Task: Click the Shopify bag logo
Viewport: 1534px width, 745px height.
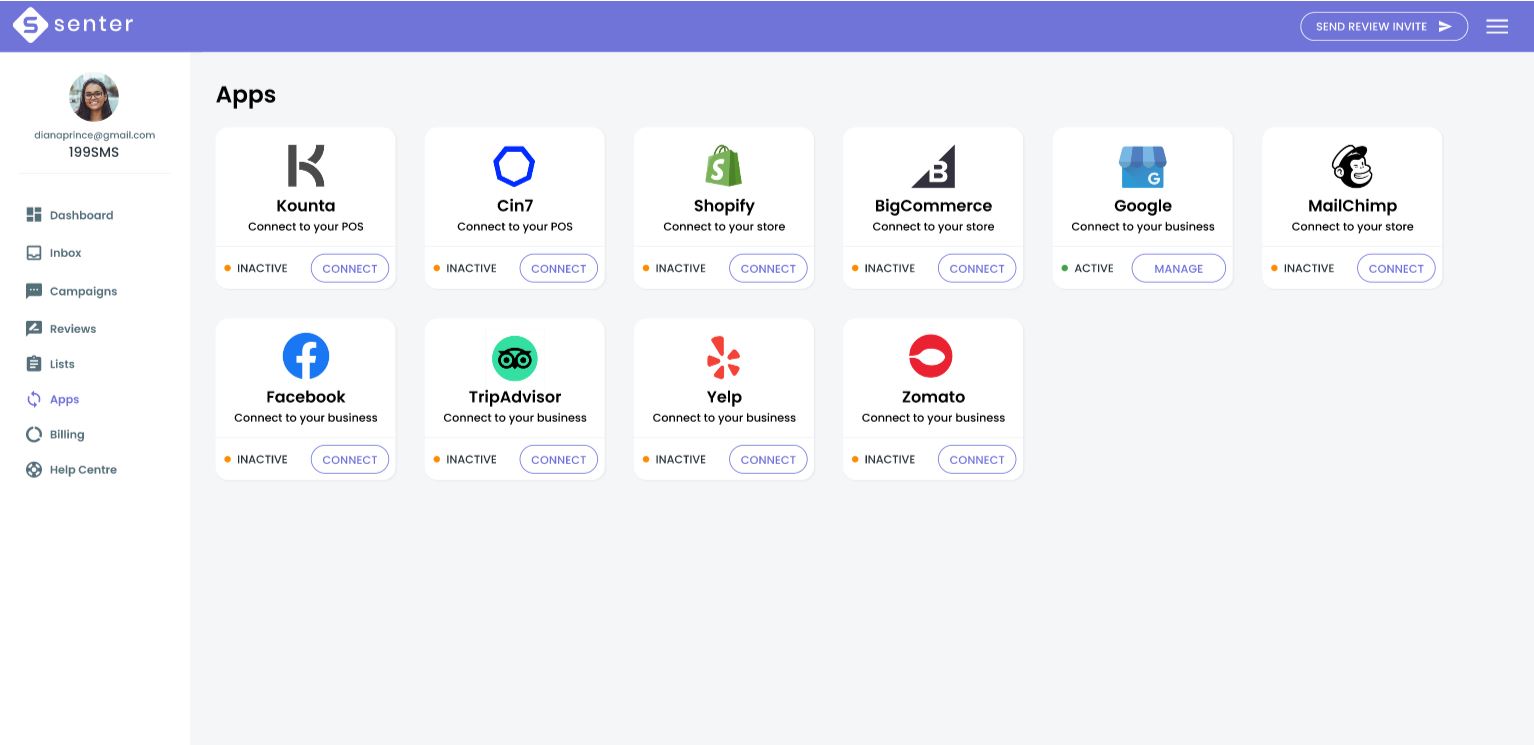Action: [x=724, y=166]
